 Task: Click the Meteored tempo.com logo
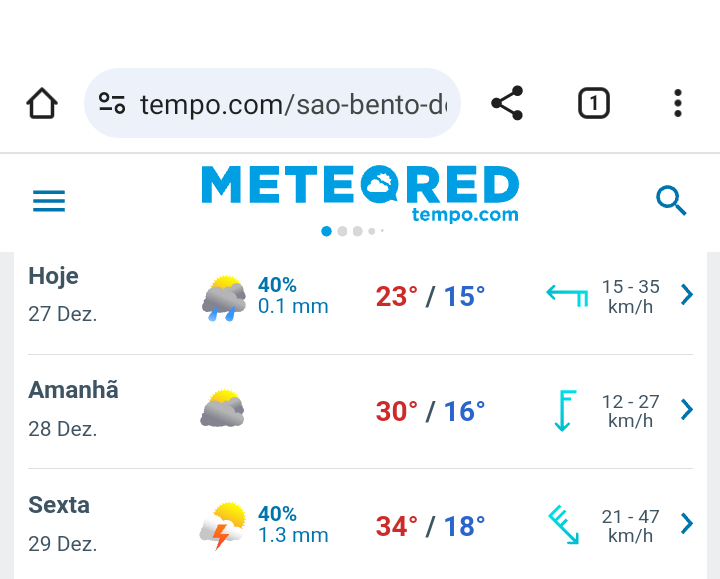360,194
